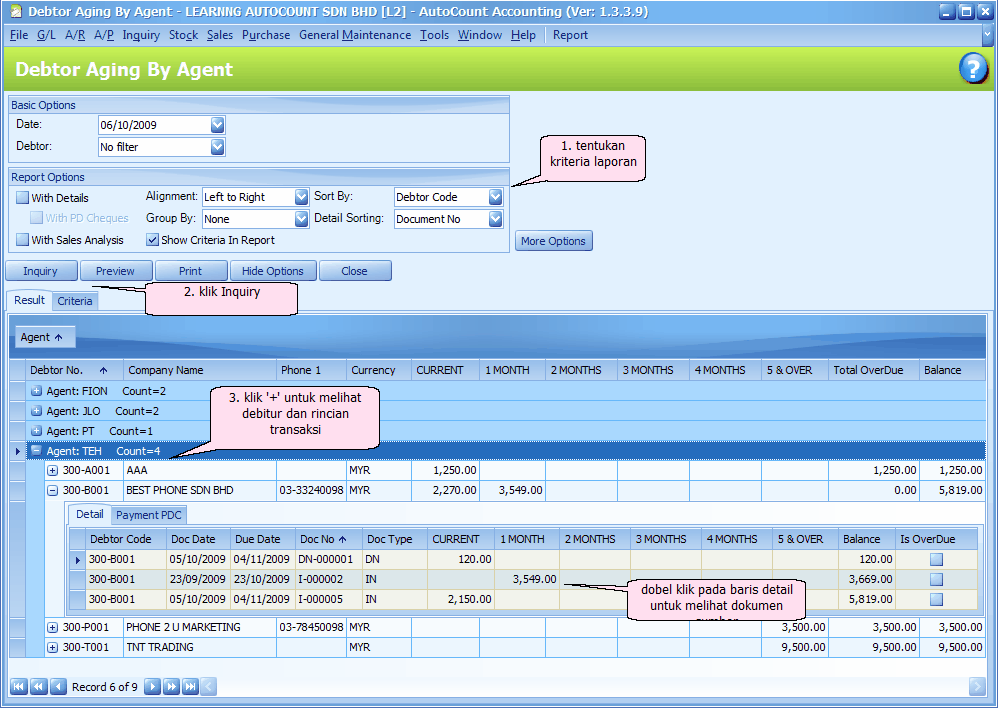Viewport: 998px width, 708px height.
Task: Open the Date dropdown picker
Action: coord(218,125)
